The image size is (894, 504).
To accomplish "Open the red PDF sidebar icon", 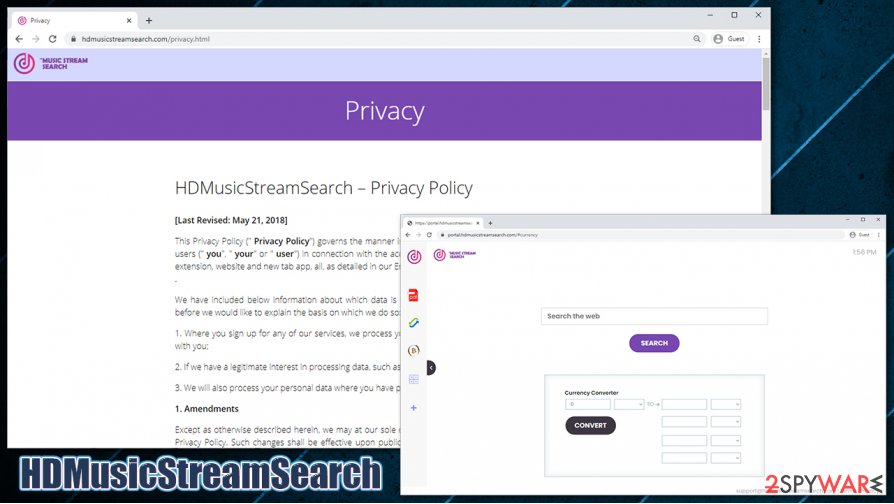I will tap(413, 295).
